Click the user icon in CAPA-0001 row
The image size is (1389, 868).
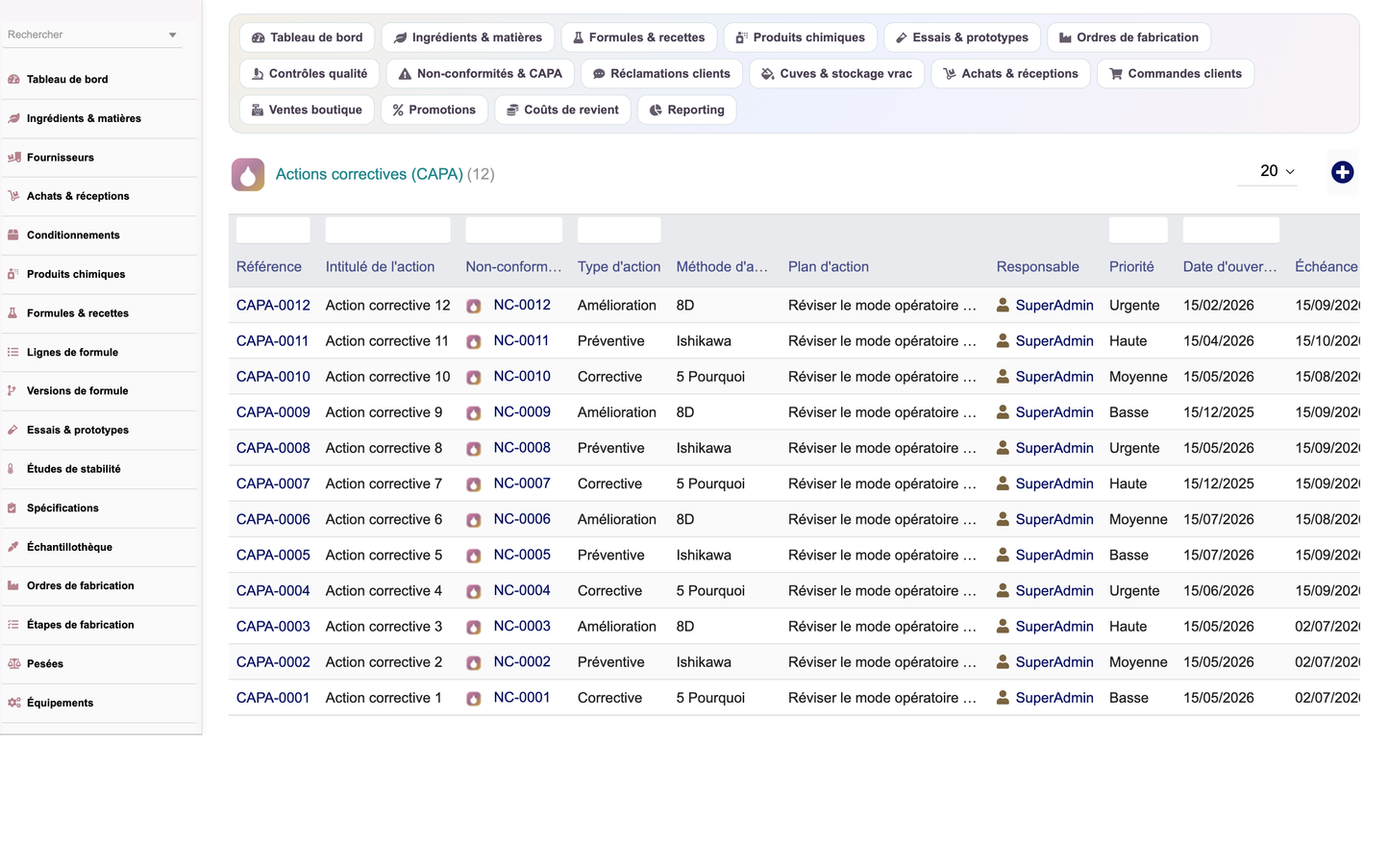pyautogui.click(x=1003, y=698)
